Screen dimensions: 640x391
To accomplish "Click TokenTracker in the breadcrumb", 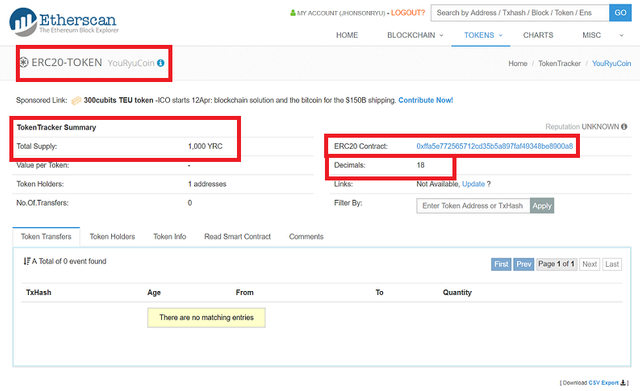I will (x=559, y=63).
